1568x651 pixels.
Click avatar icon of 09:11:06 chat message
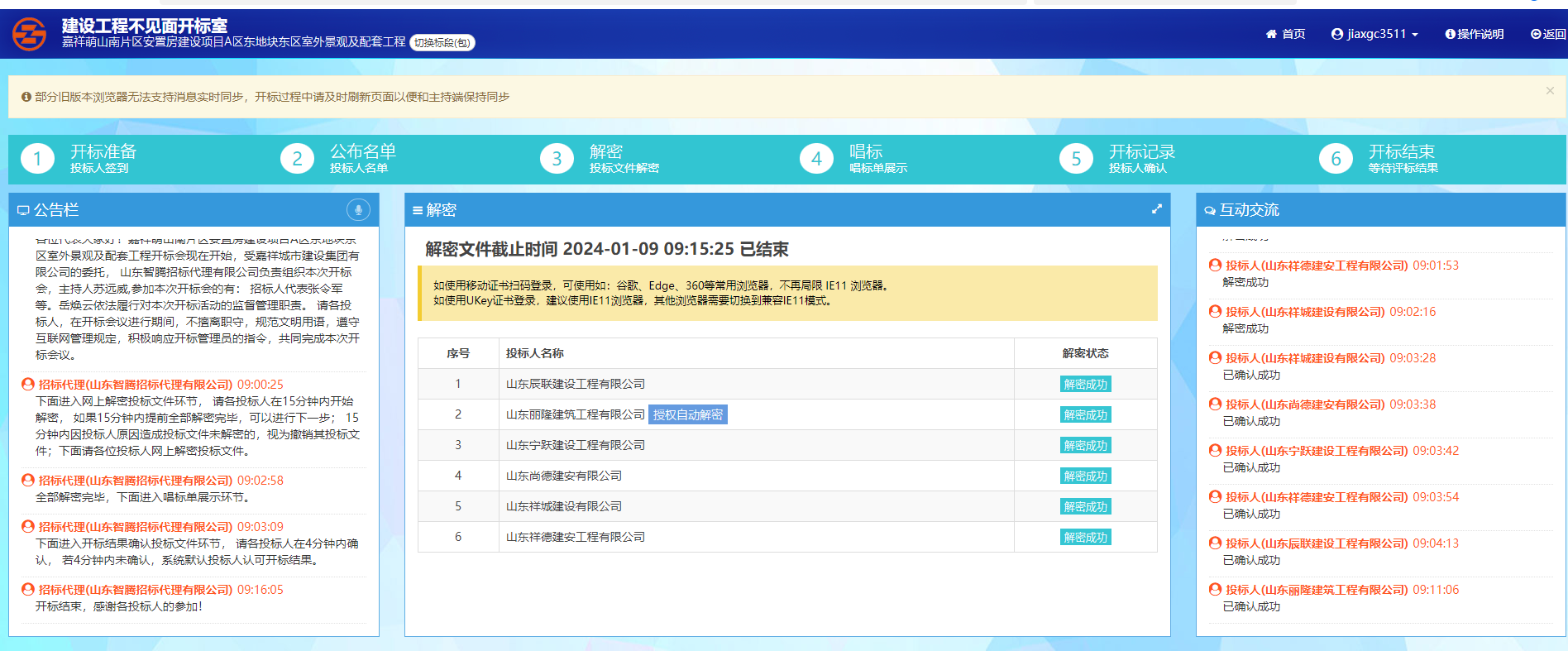pyautogui.click(x=1215, y=589)
